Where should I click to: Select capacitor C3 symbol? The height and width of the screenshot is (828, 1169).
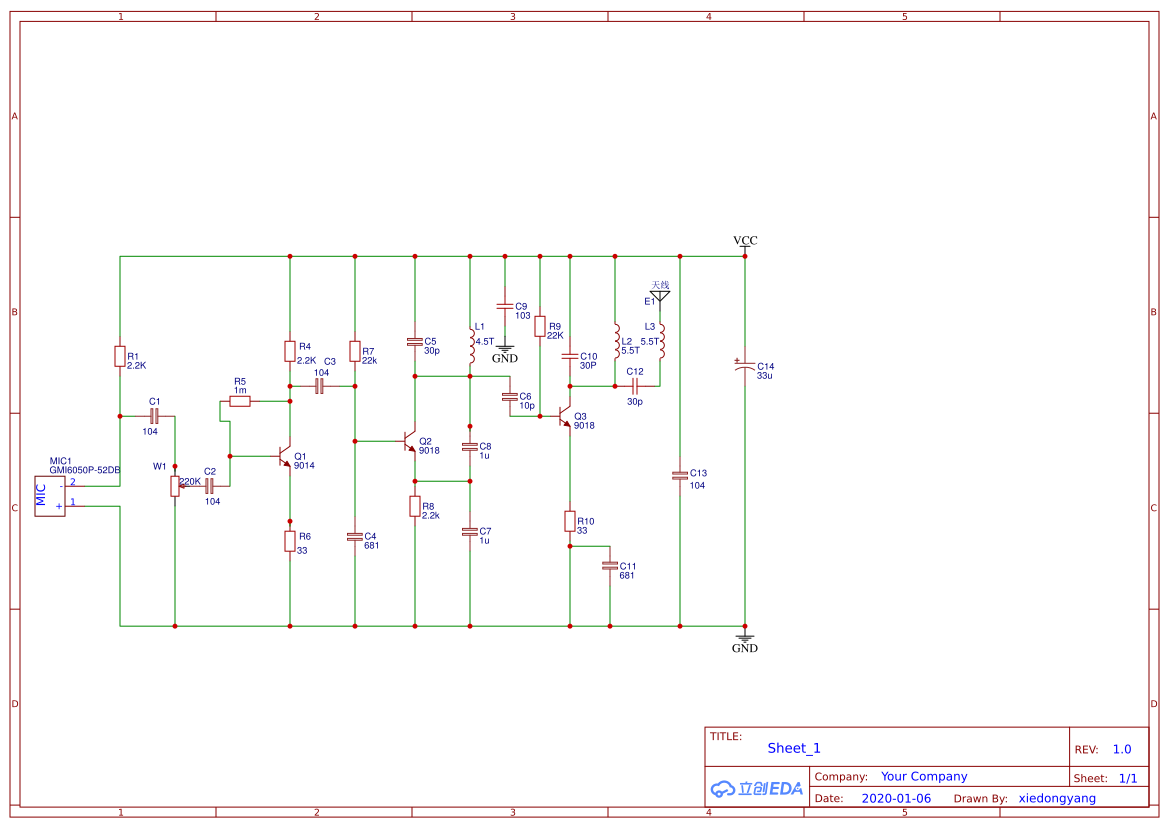320,386
